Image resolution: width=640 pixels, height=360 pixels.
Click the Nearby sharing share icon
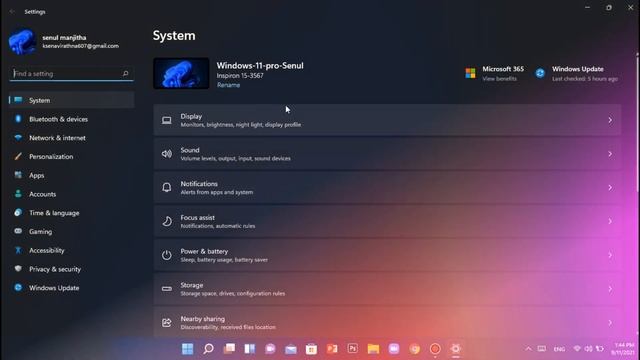tap(167, 323)
